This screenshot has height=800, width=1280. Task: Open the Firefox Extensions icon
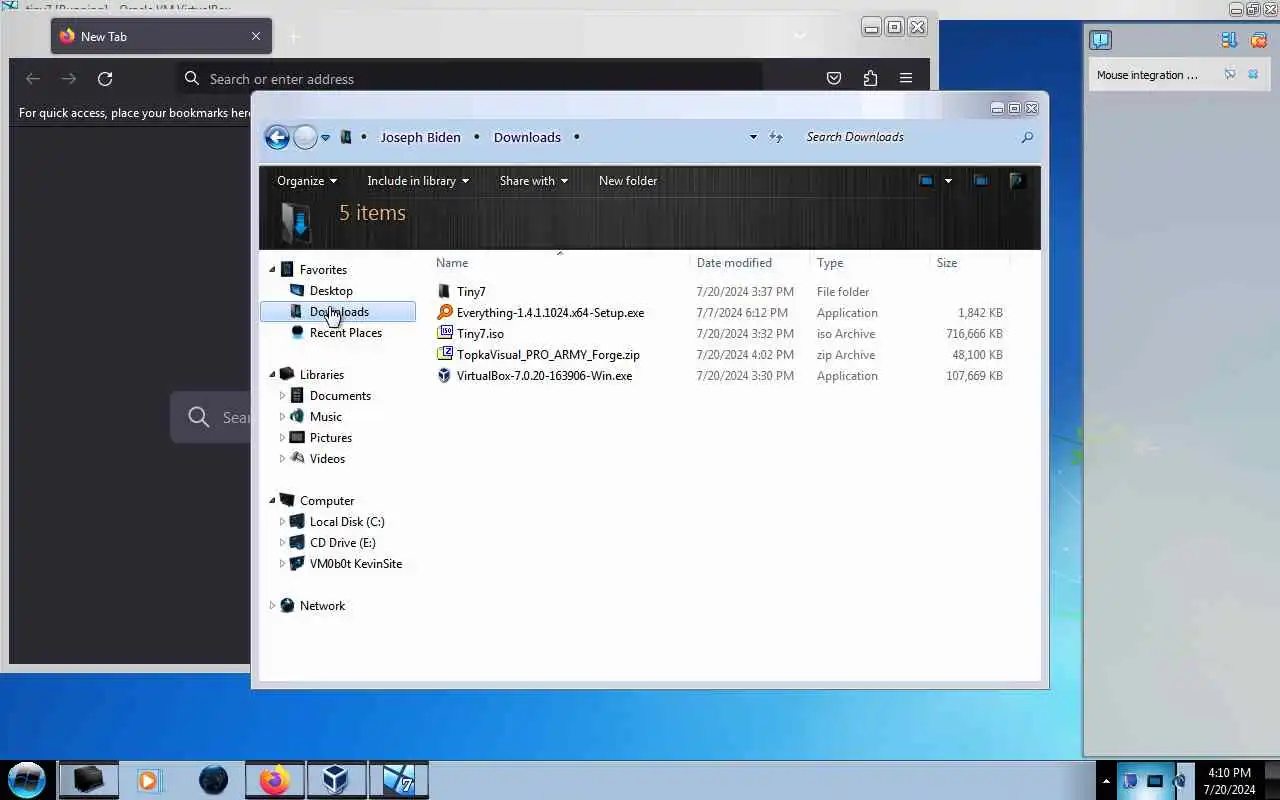point(870,78)
